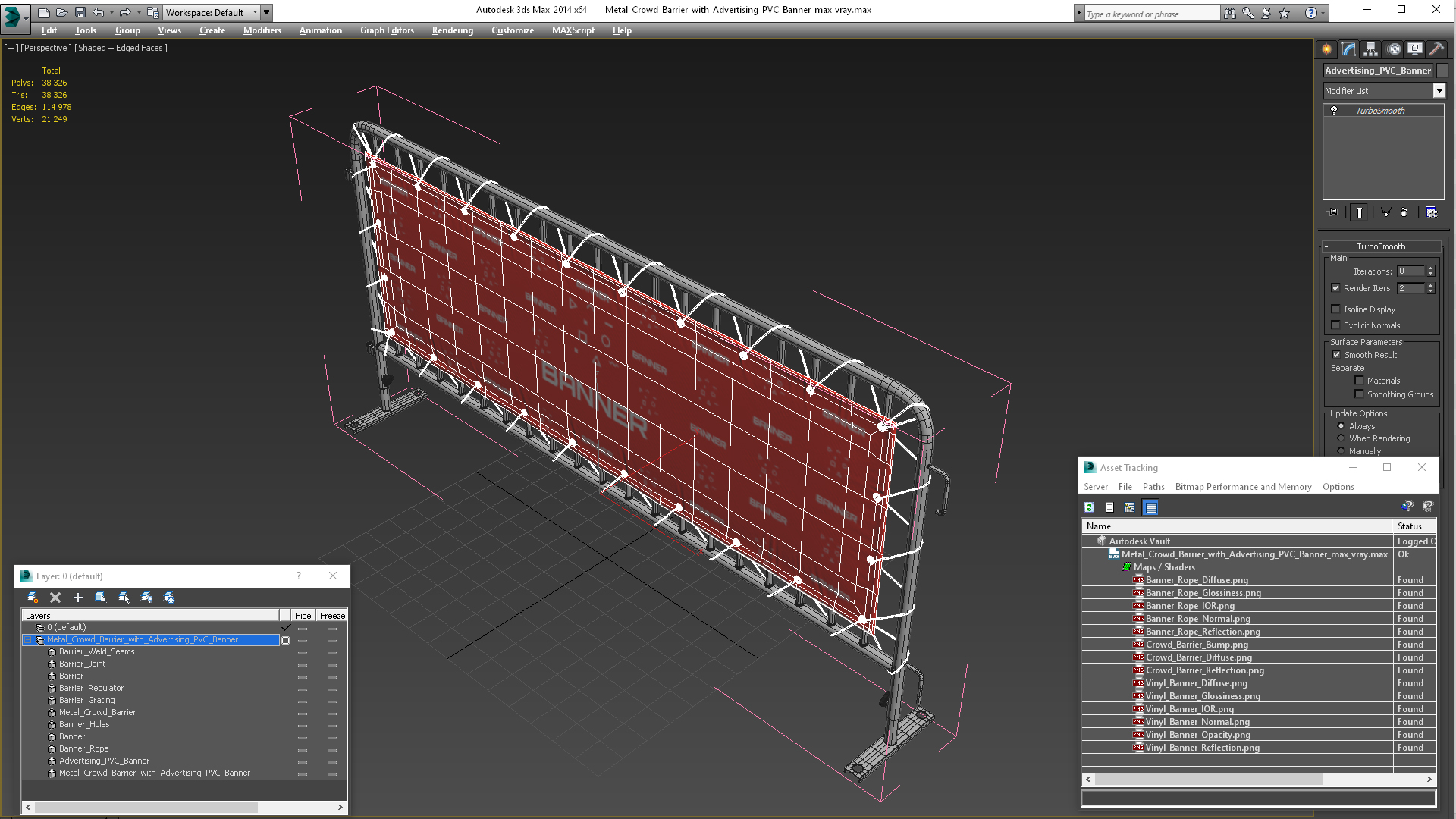
Task: Select Vinyl_Banner_Opacity.png asset row
Action: pyautogui.click(x=1197, y=735)
